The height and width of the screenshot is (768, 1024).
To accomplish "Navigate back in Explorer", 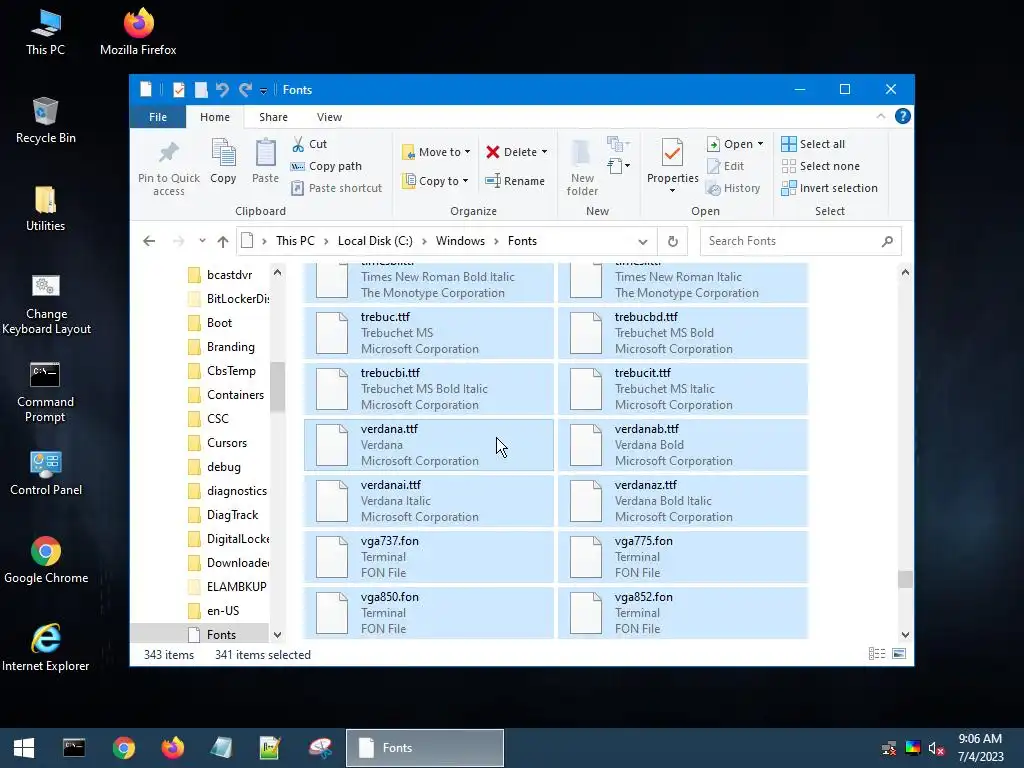I will click(x=149, y=242).
